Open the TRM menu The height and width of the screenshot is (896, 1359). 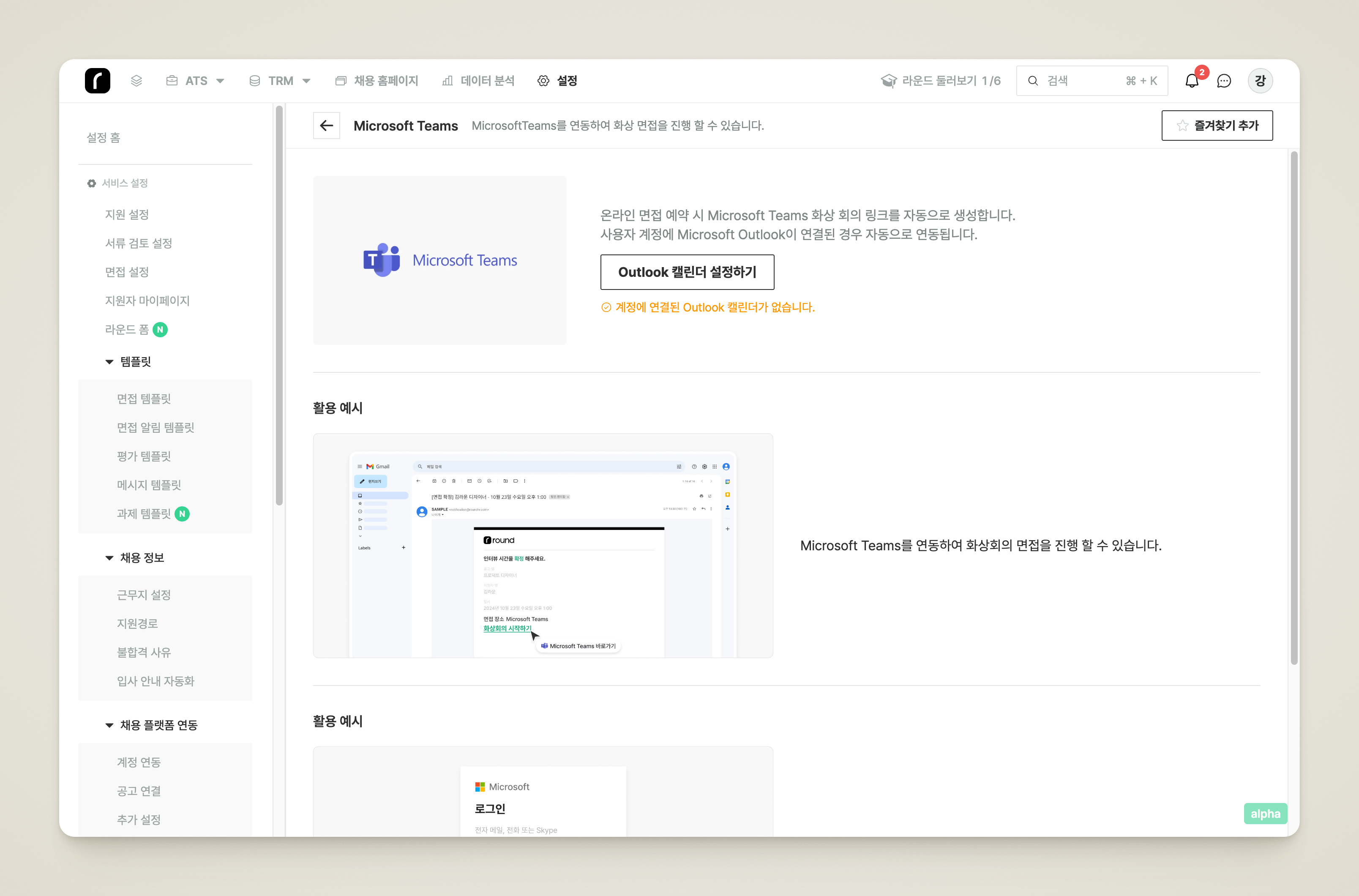[x=280, y=81]
